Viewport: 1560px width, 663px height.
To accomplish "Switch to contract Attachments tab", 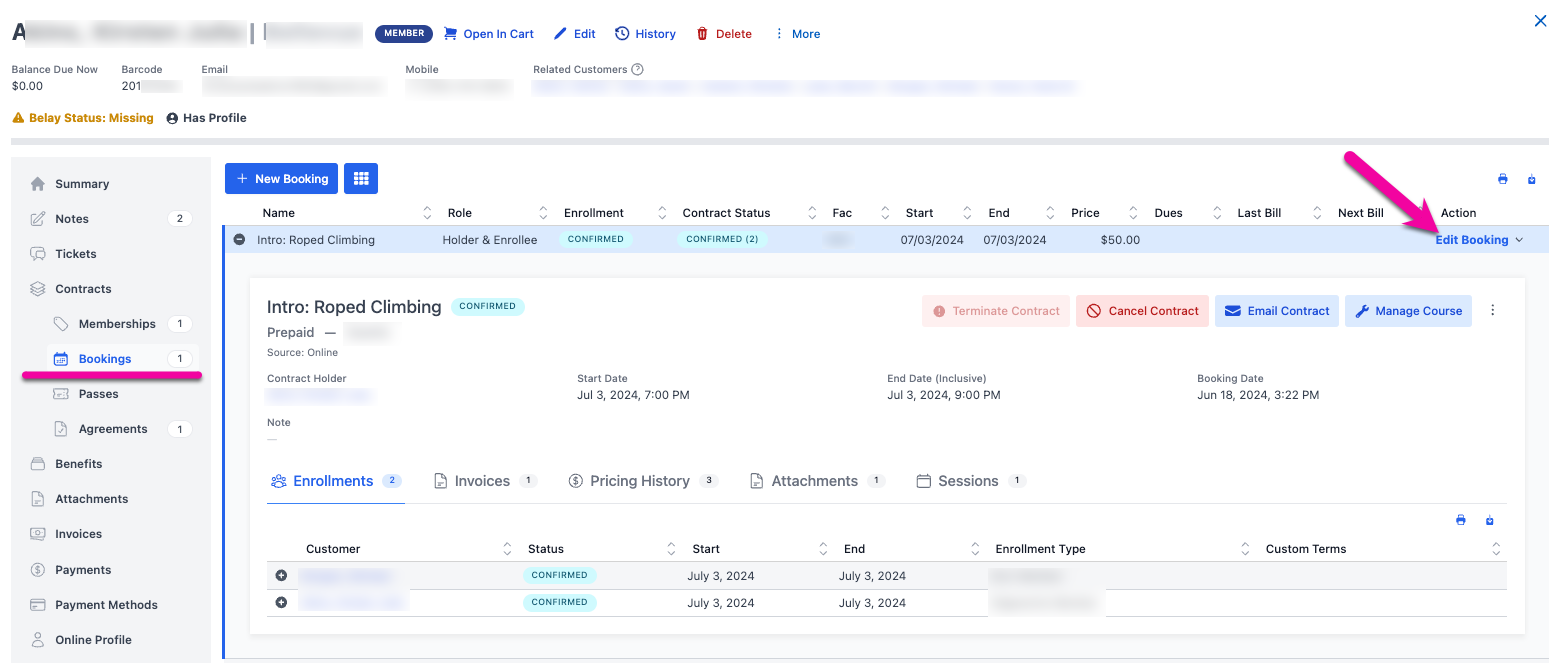I will (x=817, y=481).
